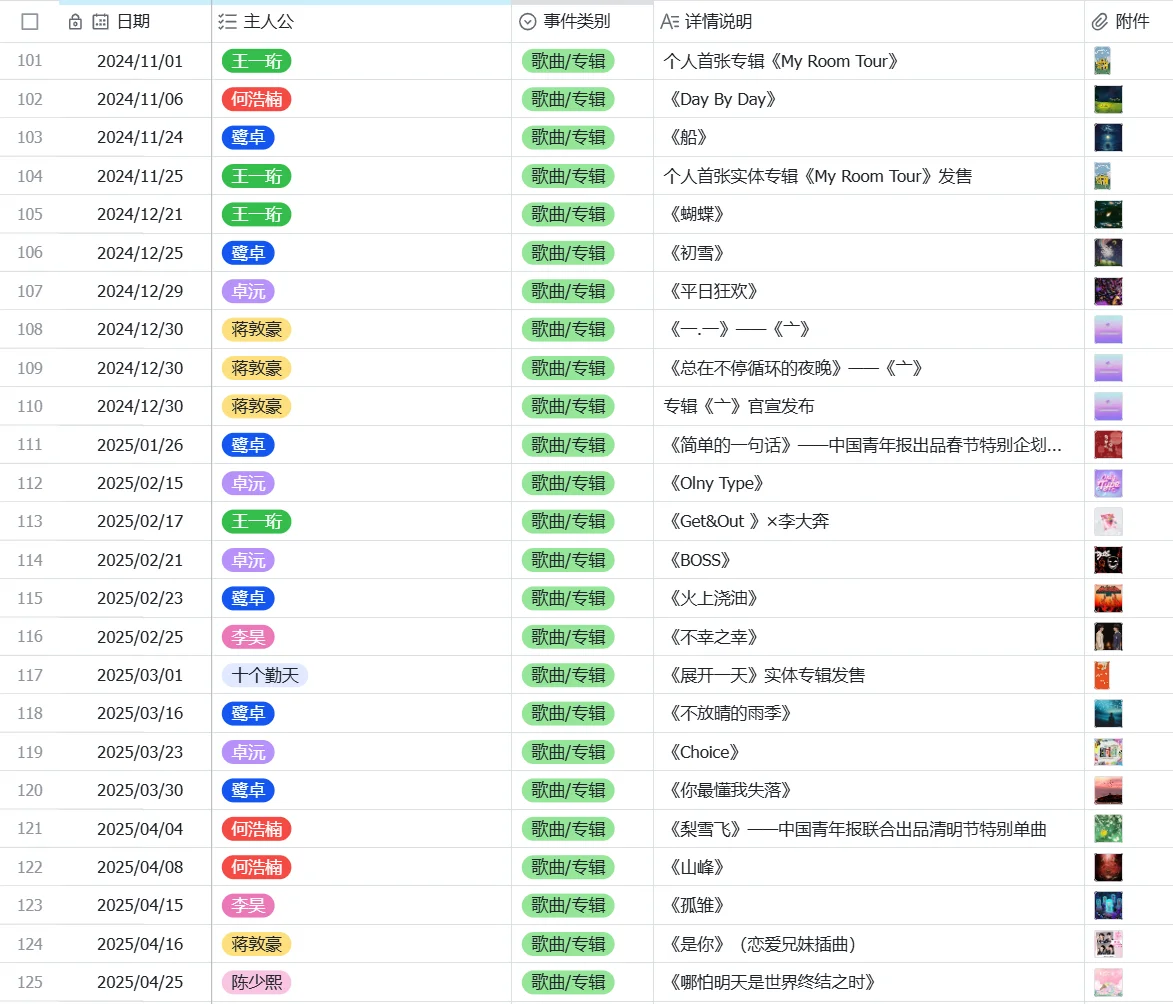1173x1004 pixels.
Task: Open attachment thumbnail for《不幸之幸》
Action: [x=1108, y=637]
